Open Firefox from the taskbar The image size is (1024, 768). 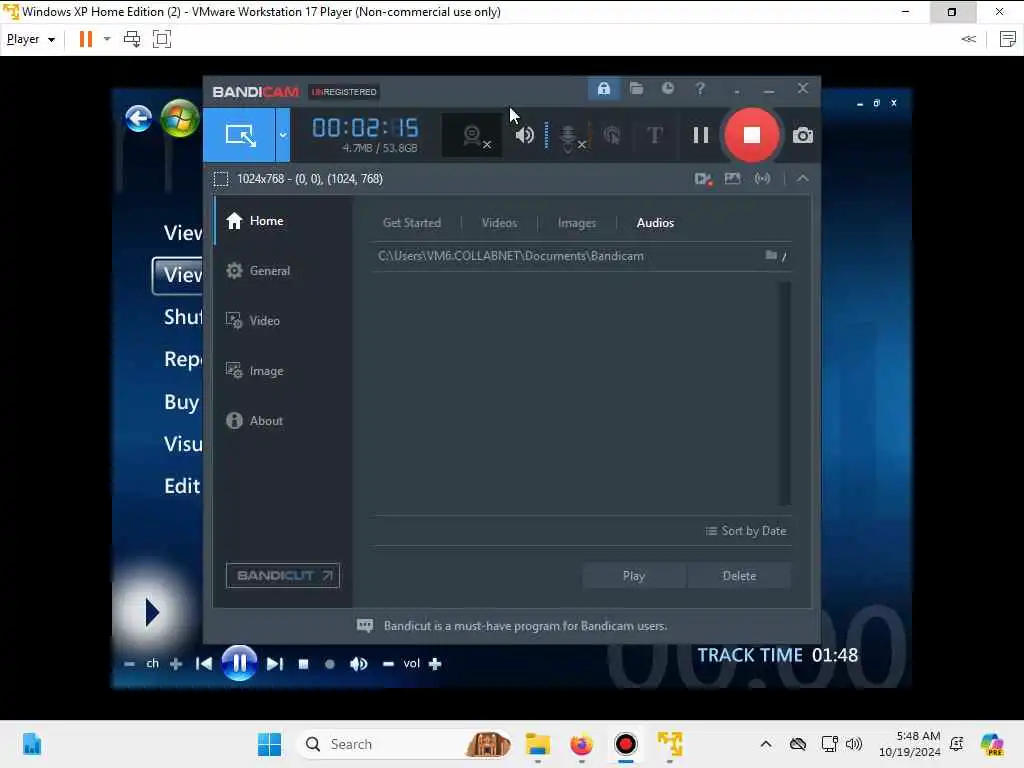(x=581, y=744)
